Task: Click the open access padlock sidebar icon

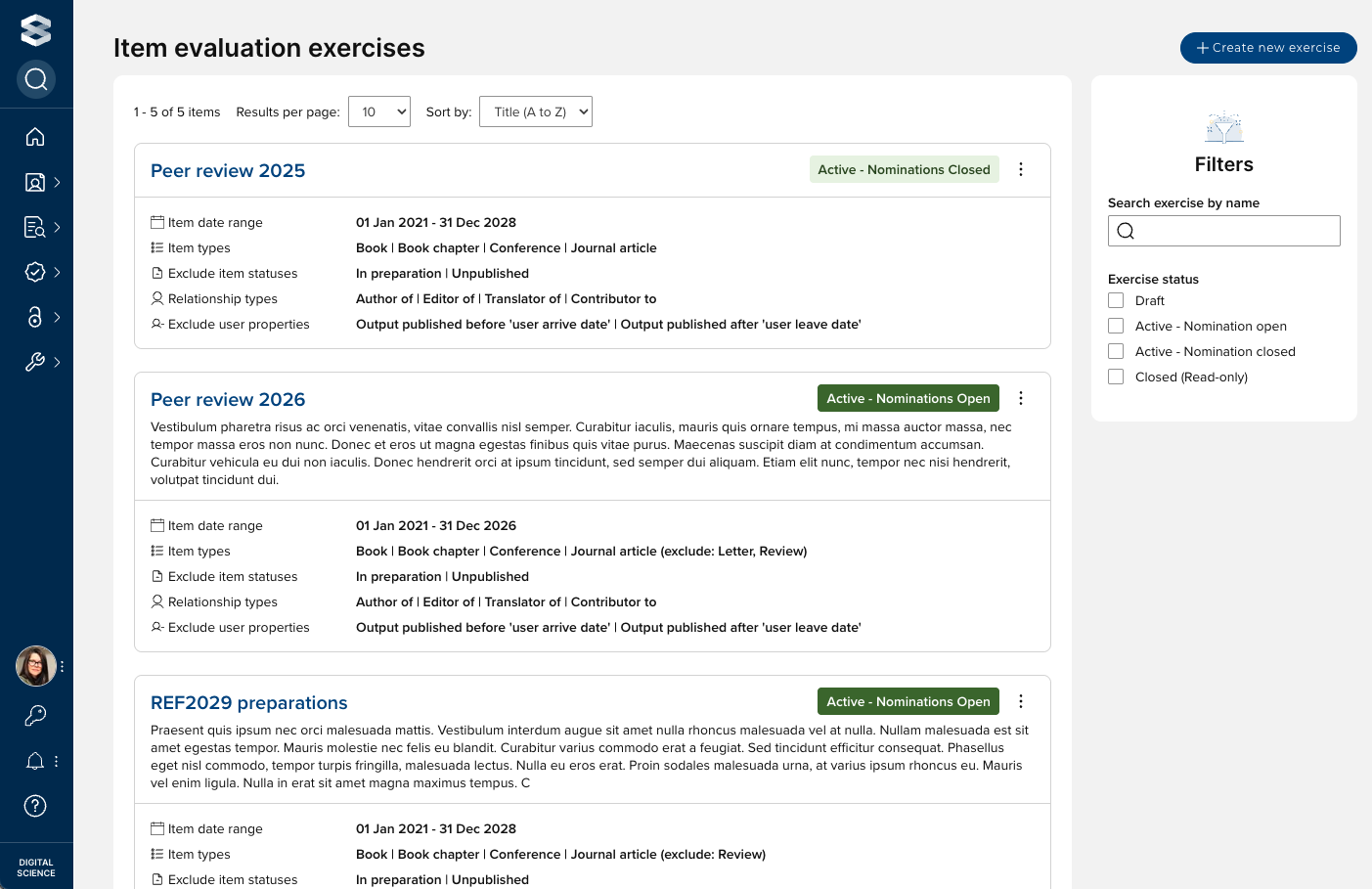Action: click(35, 317)
